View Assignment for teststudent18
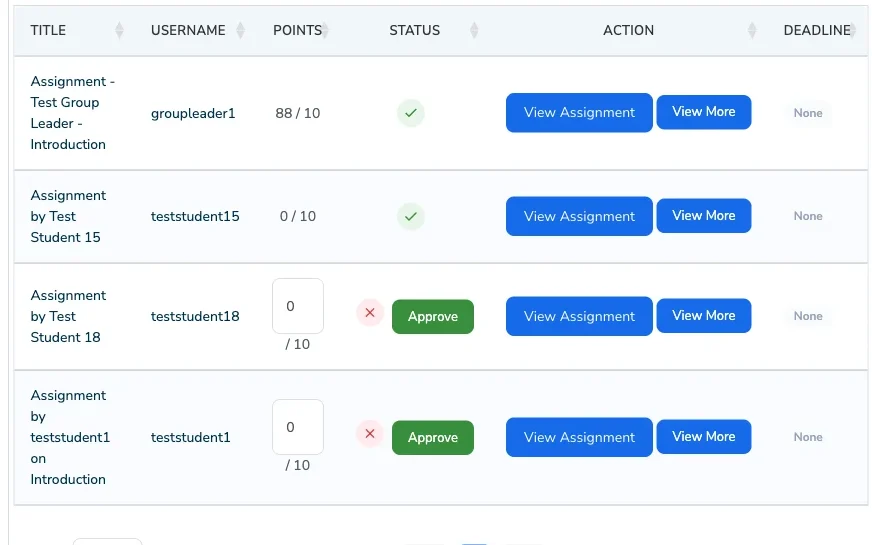 [x=579, y=316]
